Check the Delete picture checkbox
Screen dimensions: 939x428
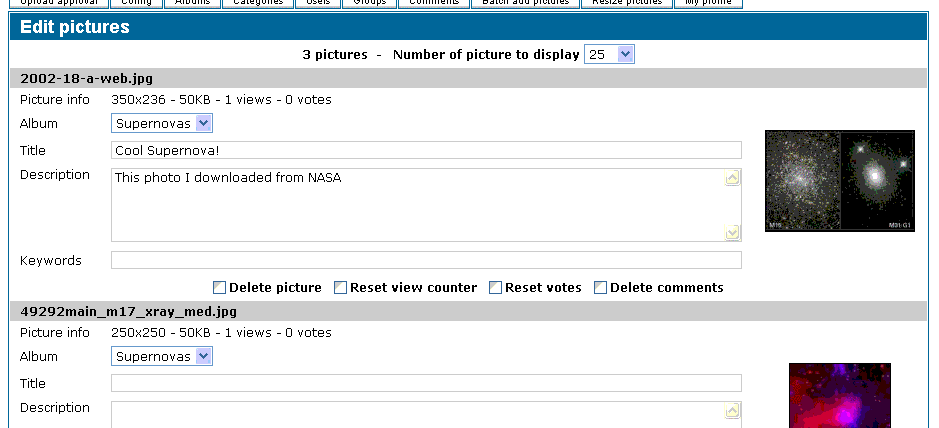click(220, 288)
